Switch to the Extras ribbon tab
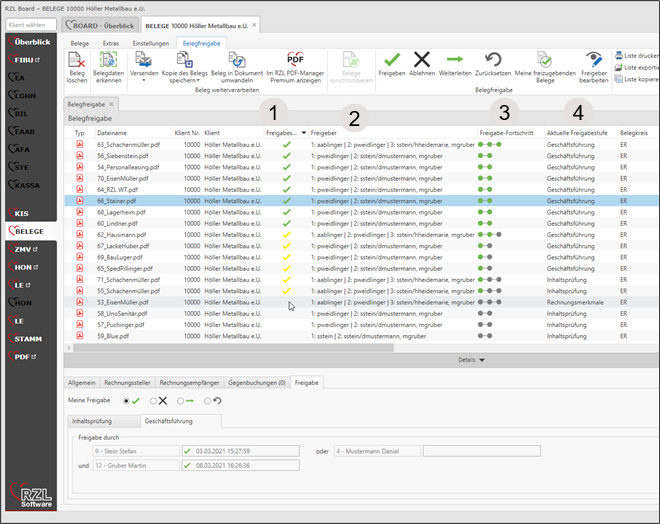660x524 pixels. [110, 44]
